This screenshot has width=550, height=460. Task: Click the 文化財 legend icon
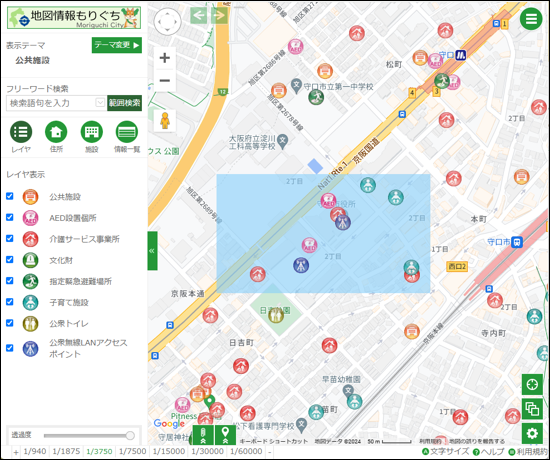click(31, 260)
